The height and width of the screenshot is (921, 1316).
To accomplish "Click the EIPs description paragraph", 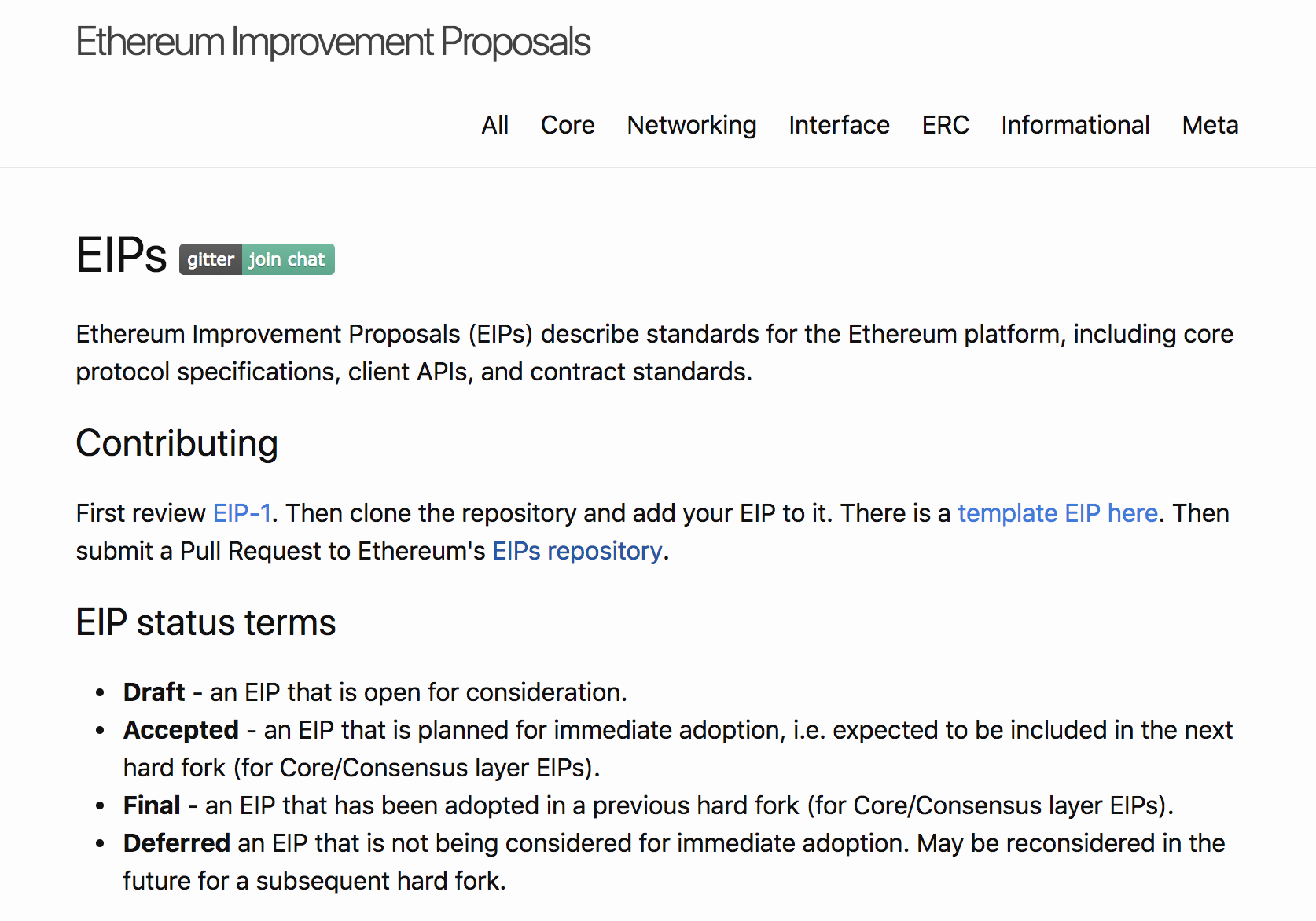I will click(652, 353).
